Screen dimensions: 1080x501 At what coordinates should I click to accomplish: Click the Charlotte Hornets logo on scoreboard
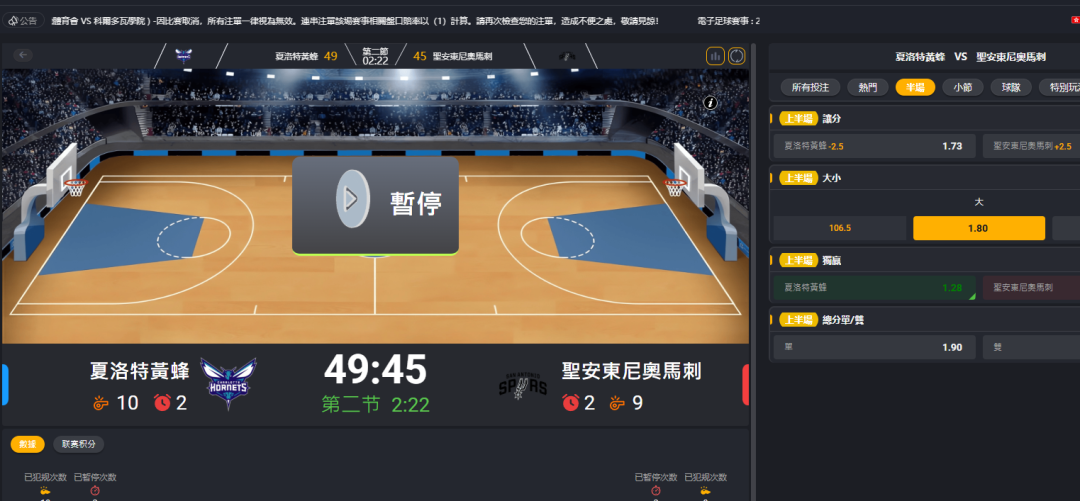pyautogui.click(x=229, y=383)
